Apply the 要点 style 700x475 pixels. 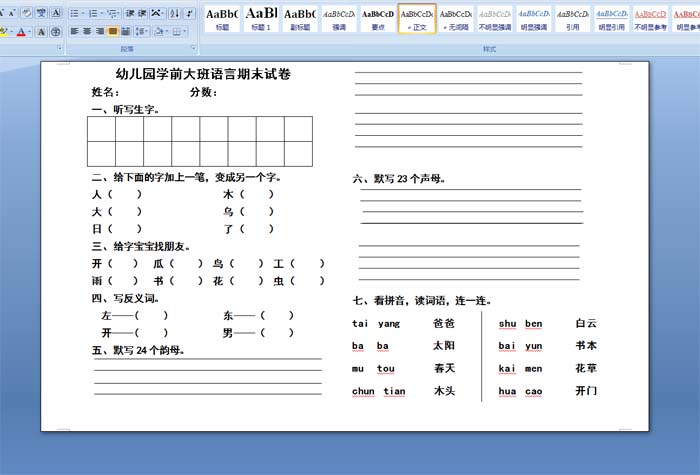378,18
